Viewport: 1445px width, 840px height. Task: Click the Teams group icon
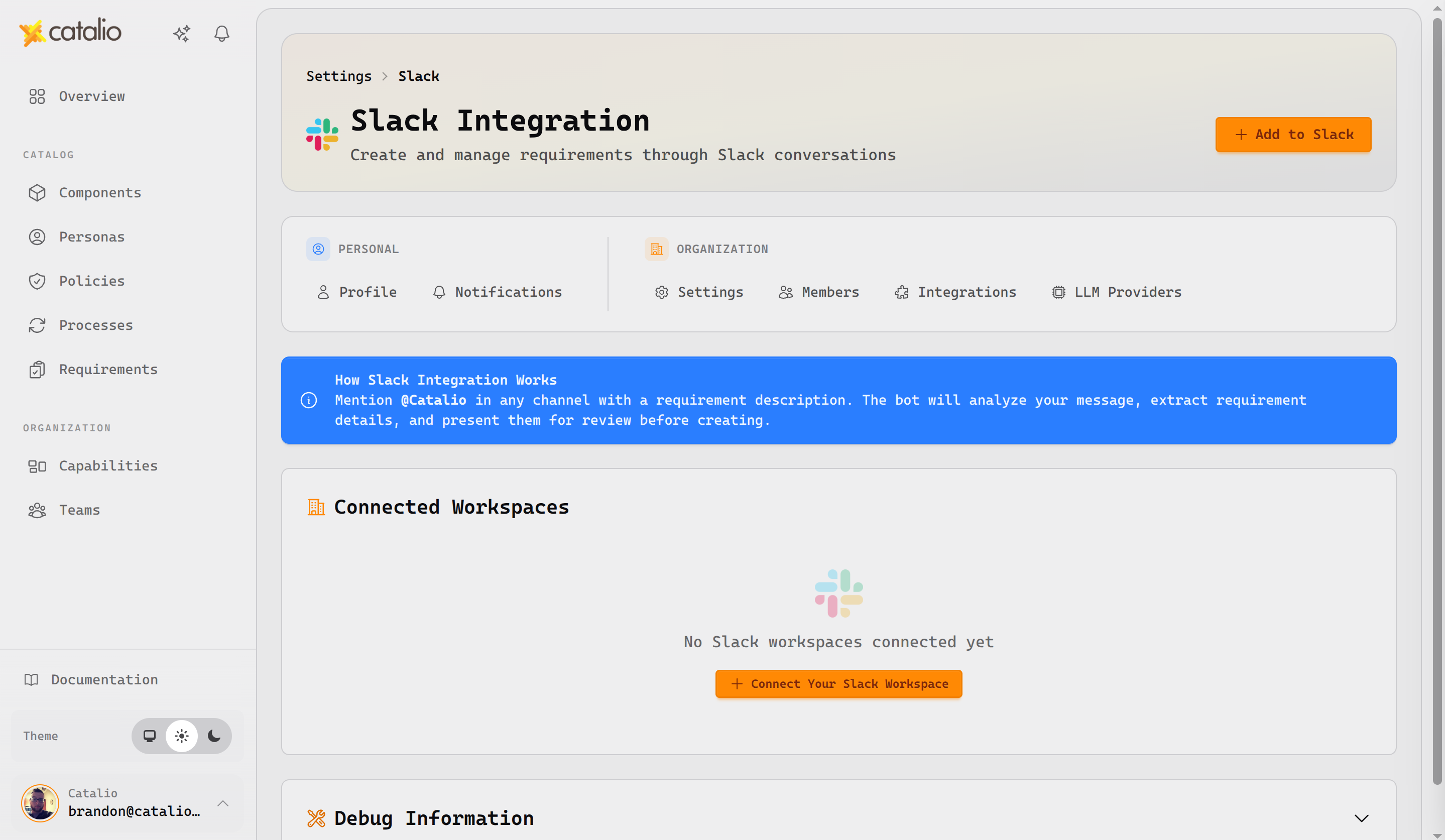pos(37,510)
